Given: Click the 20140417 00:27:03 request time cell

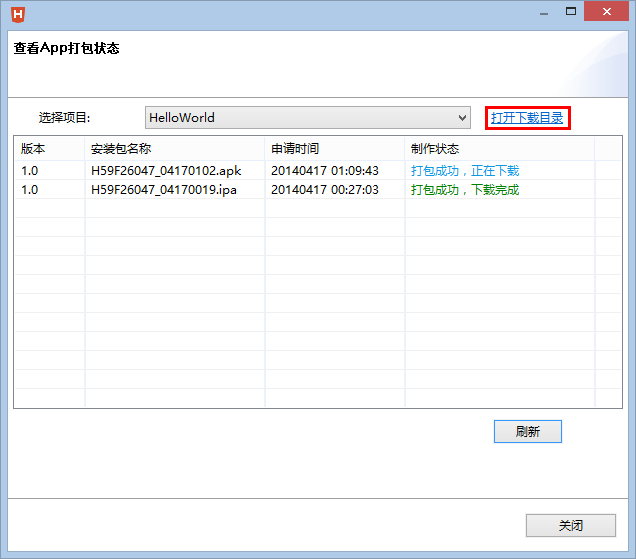Looking at the screenshot, I should point(324,190).
